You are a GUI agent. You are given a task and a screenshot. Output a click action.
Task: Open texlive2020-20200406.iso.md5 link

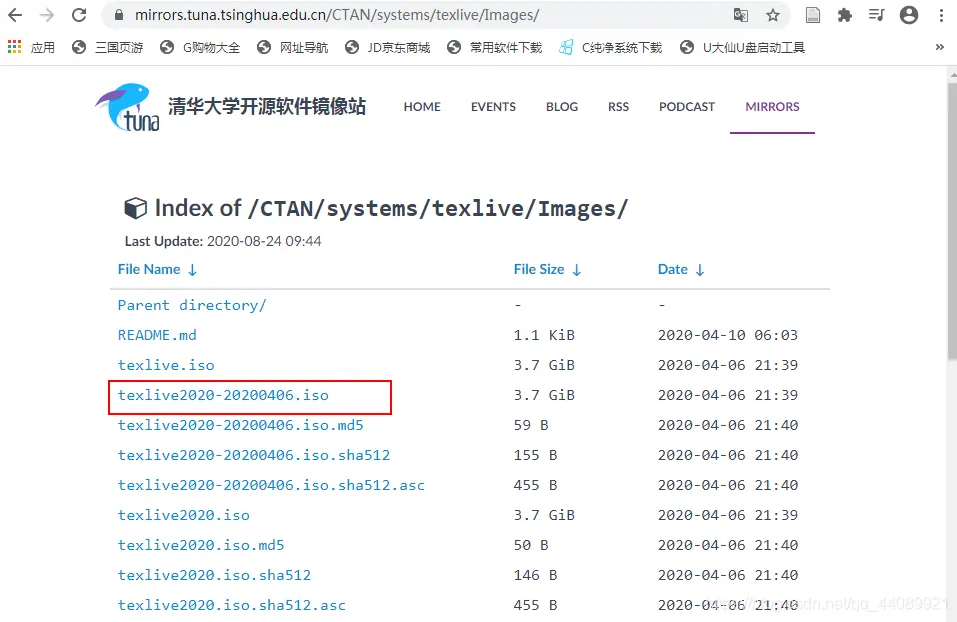tap(240, 425)
